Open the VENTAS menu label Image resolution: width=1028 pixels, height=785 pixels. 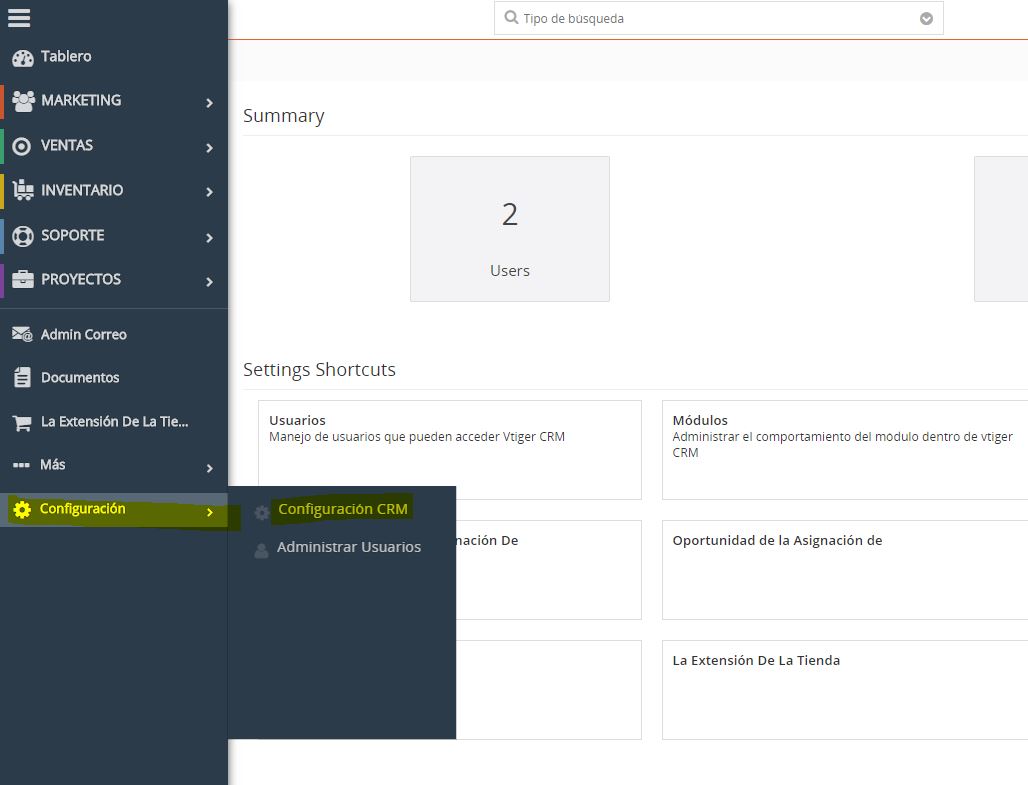(x=67, y=145)
